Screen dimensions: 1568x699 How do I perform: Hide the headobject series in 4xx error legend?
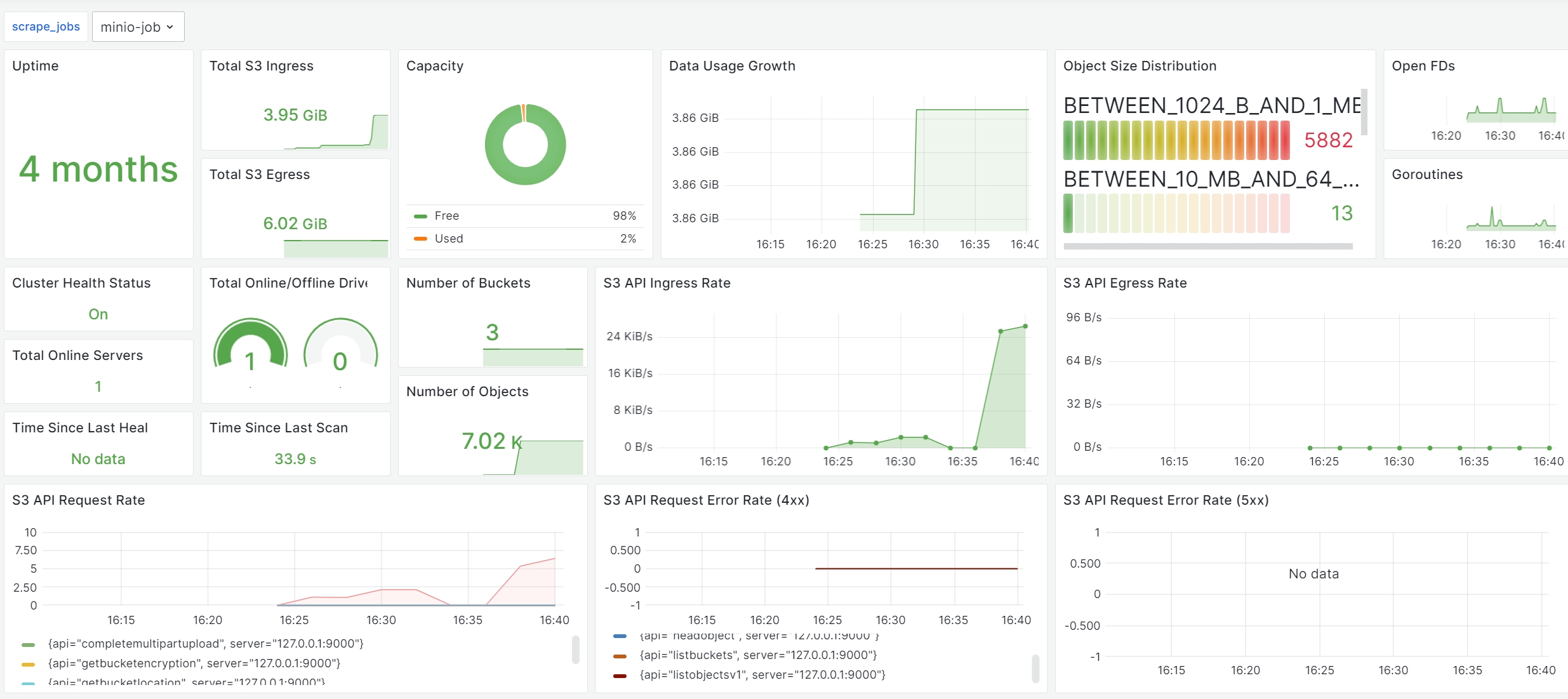click(759, 636)
